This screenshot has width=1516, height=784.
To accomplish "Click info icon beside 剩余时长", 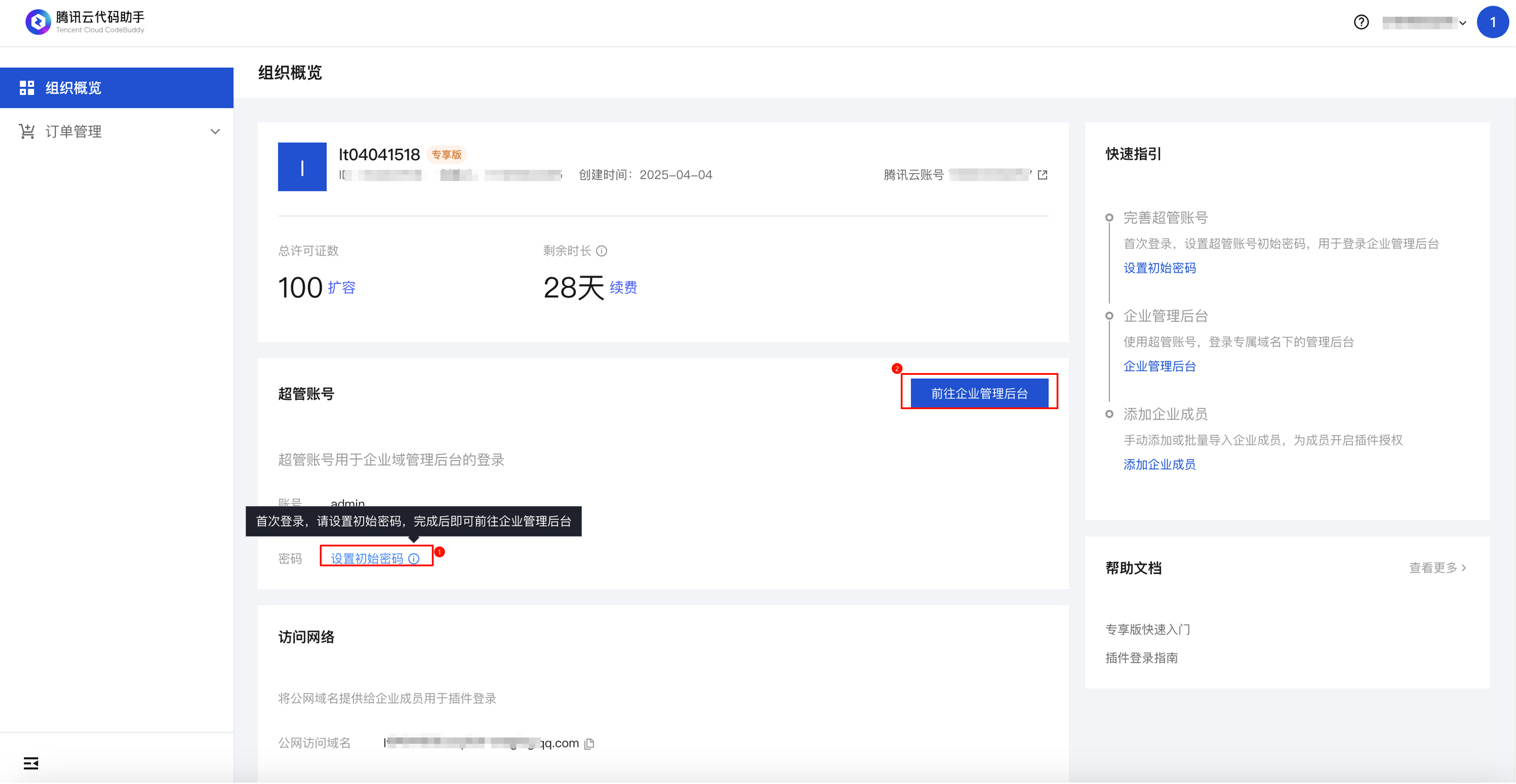I will click(601, 251).
